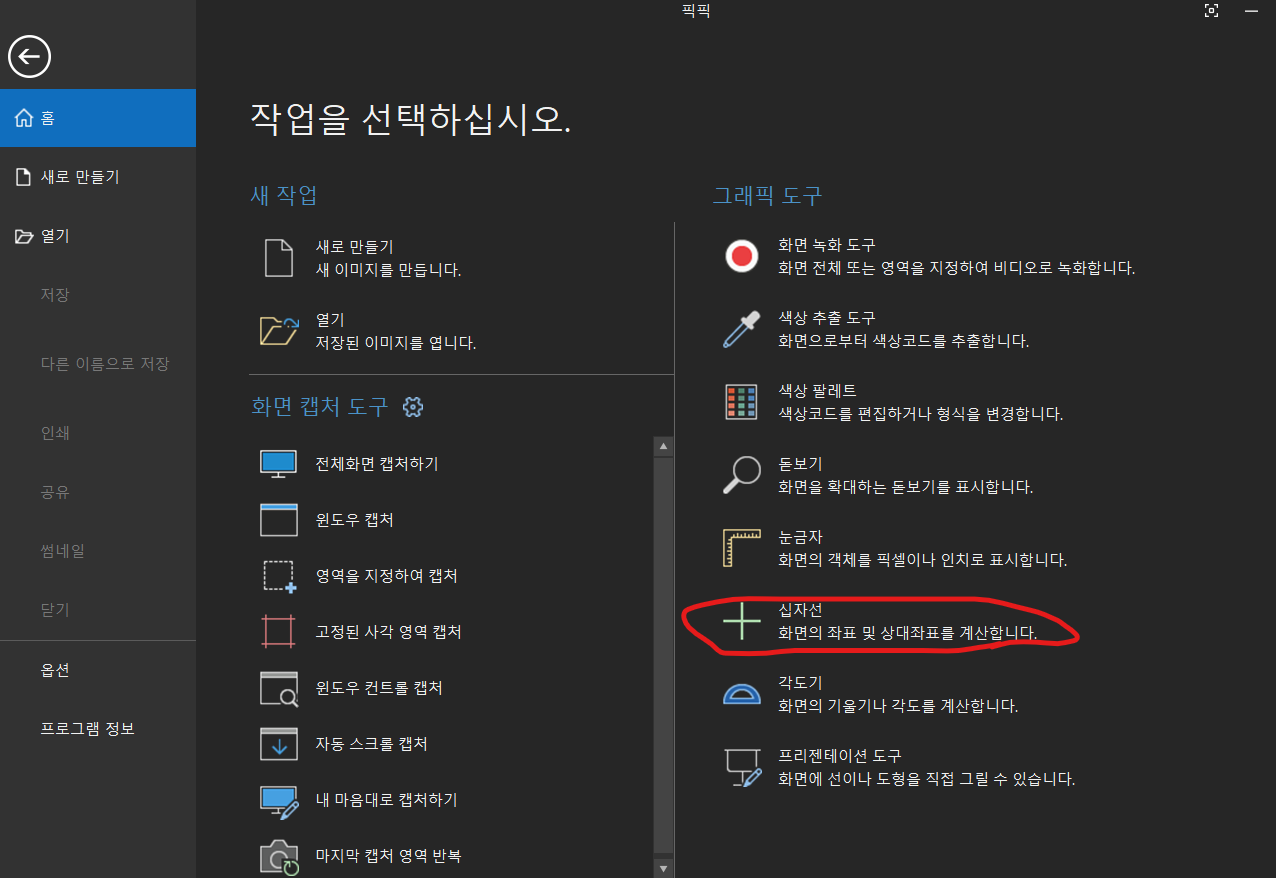This screenshot has width=1276, height=878.
Task: Select 새로 만들기 in the sidebar
Action: pyautogui.click(x=98, y=177)
